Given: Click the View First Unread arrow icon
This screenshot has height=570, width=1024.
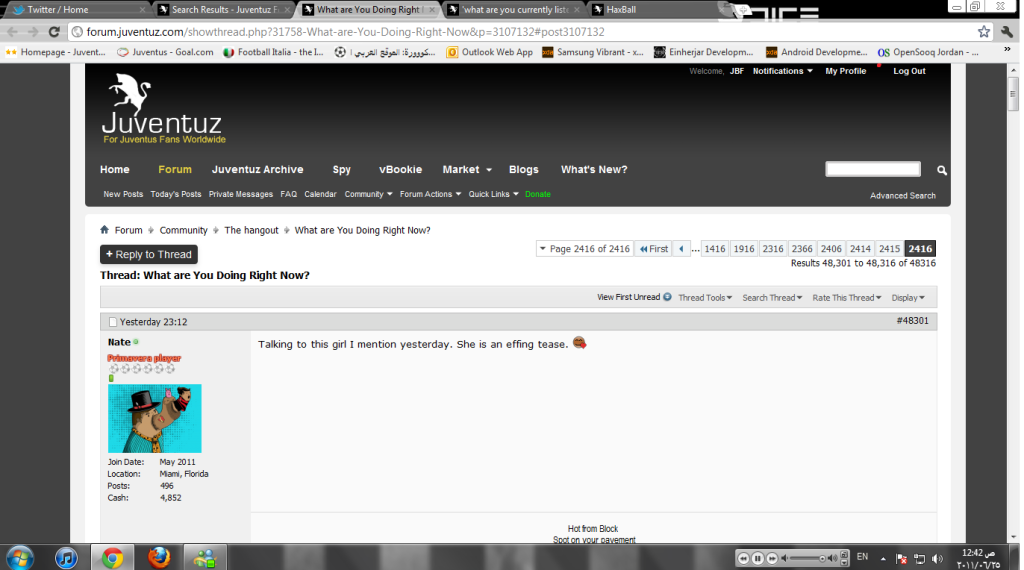Looking at the screenshot, I should [x=667, y=297].
